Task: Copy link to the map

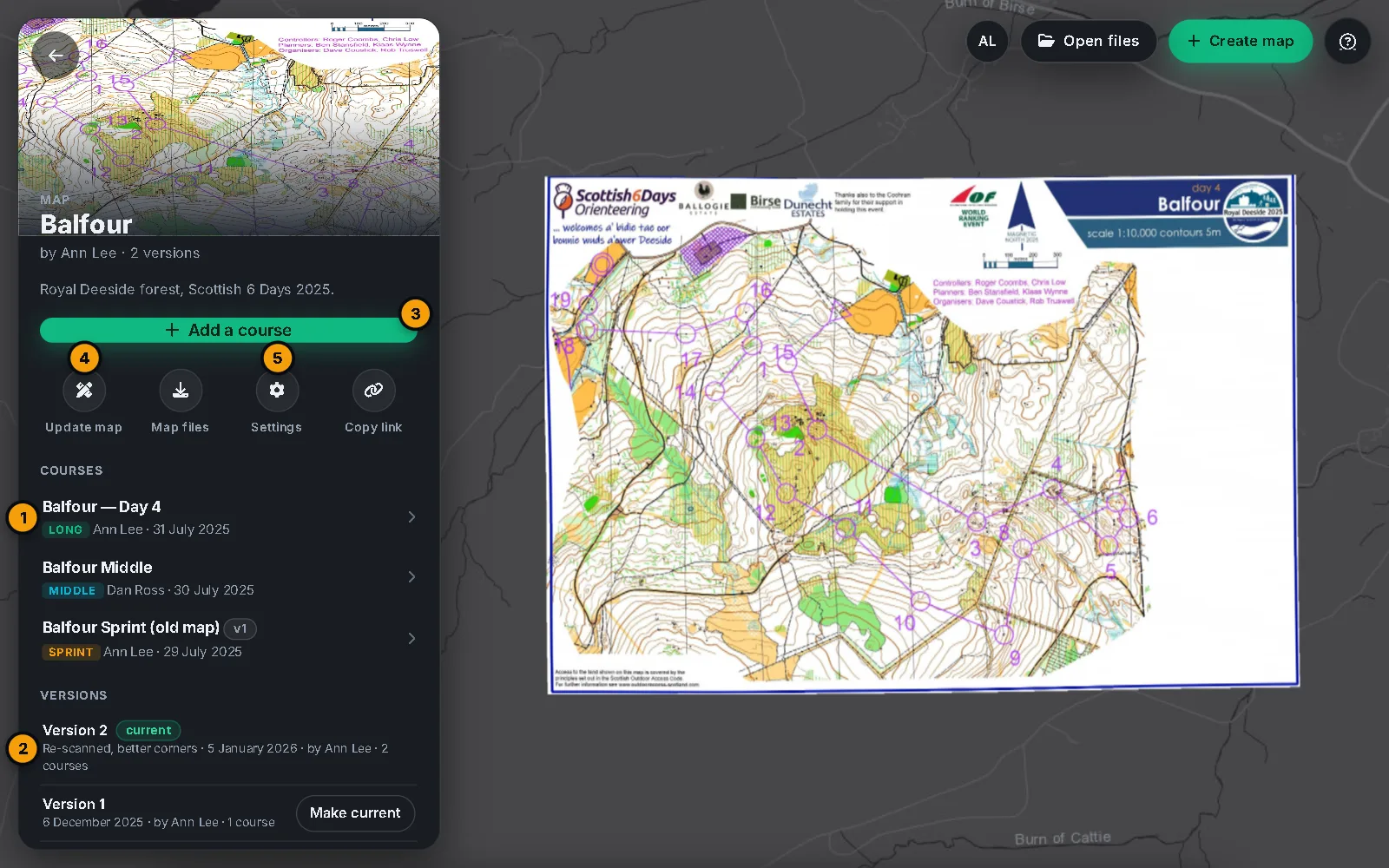Action: coord(373,391)
